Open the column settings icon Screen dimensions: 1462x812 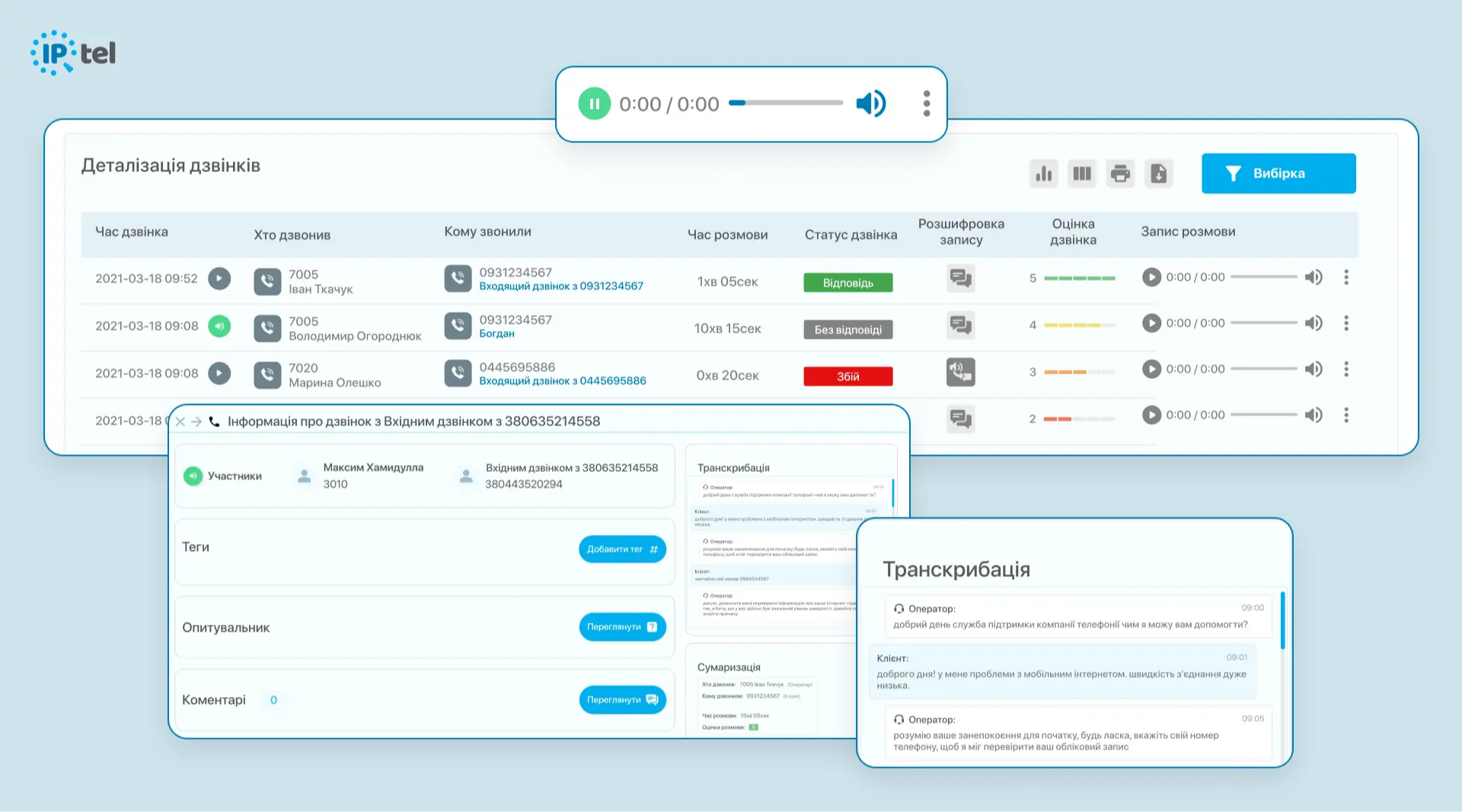click(1082, 174)
